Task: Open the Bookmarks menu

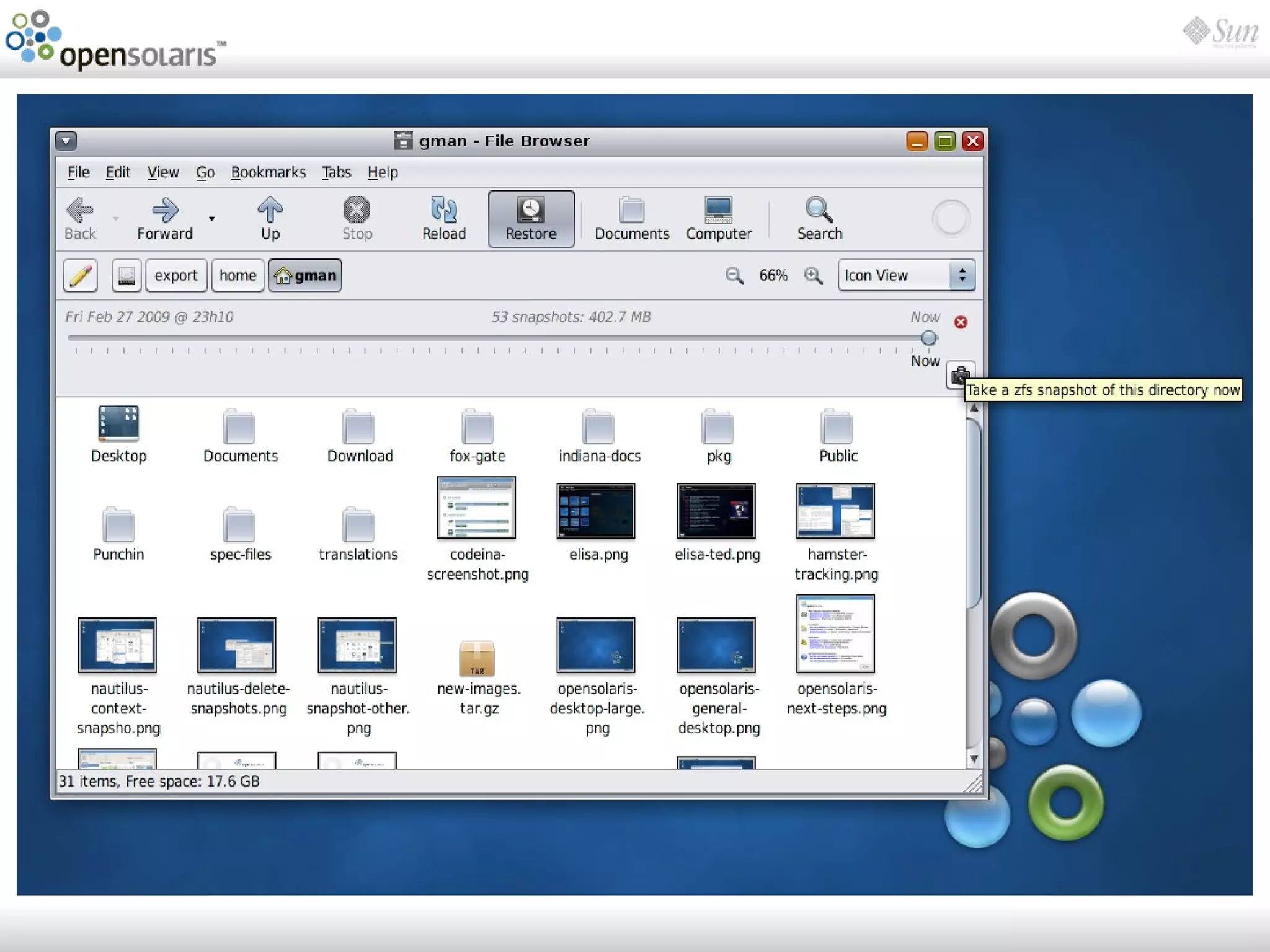Action: coord(268,172)
